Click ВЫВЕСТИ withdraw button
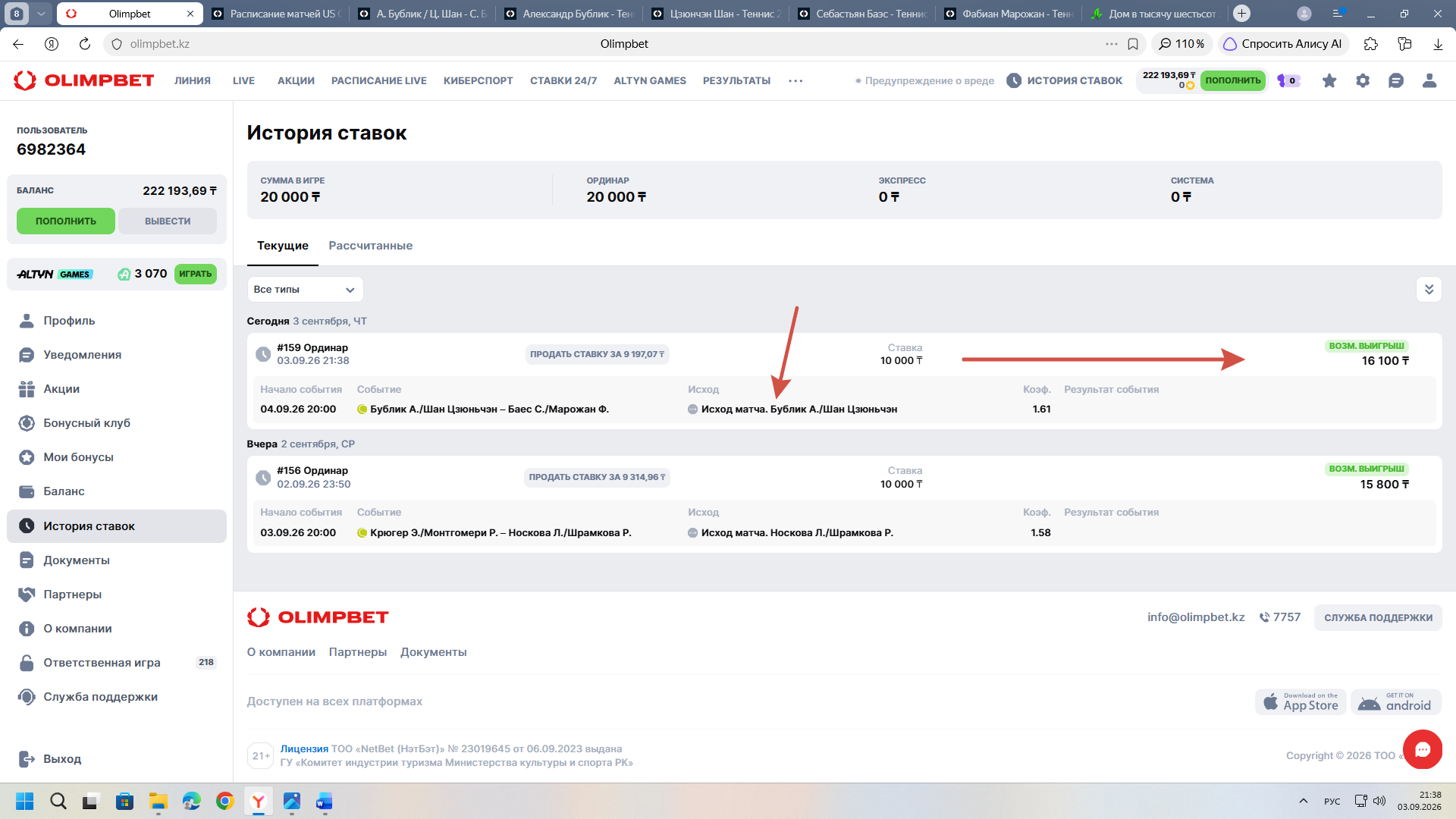This screenshot has width=1456, height=819. coord(168,221)
